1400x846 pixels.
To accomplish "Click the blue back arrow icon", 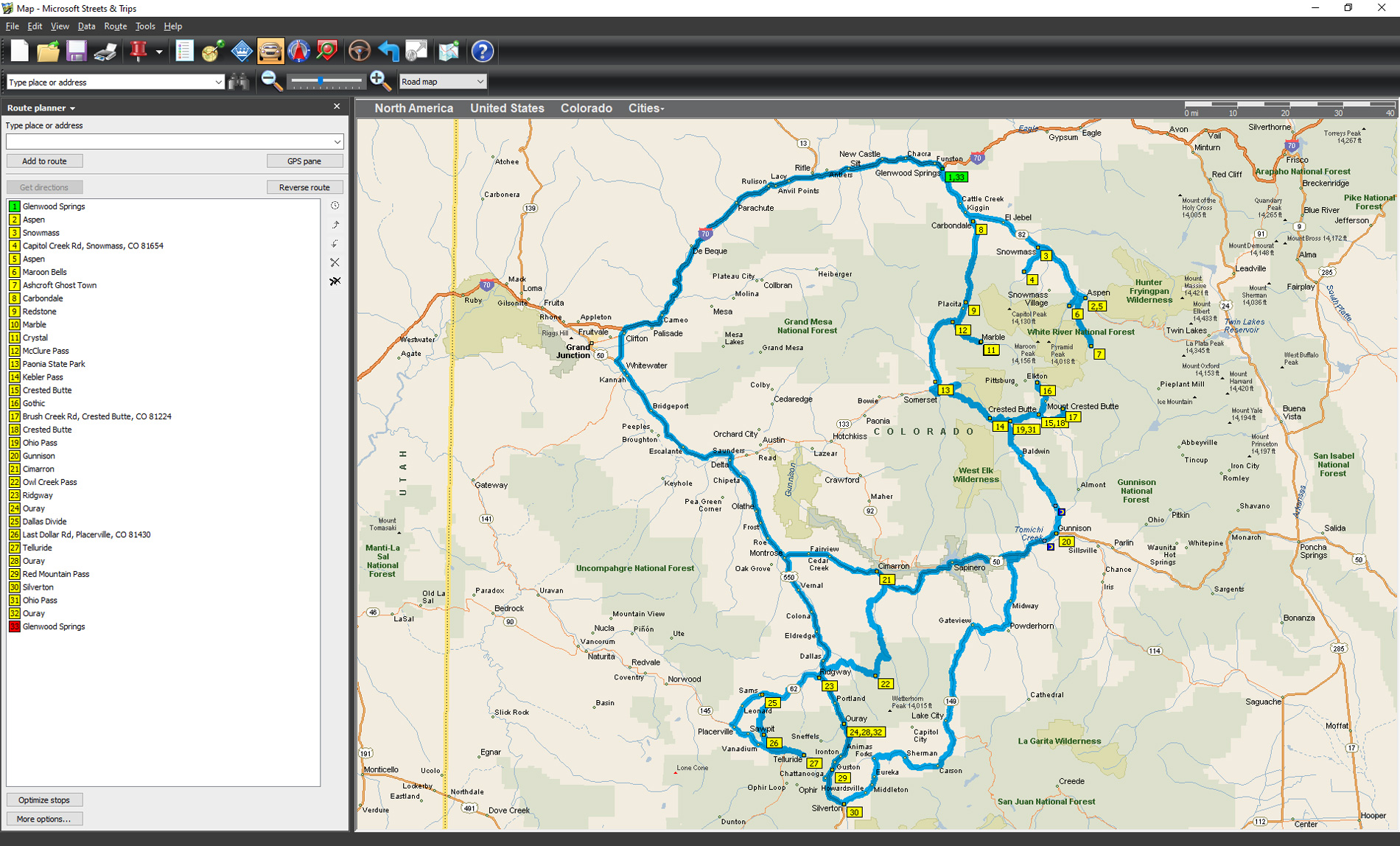I will click(388, 52).
